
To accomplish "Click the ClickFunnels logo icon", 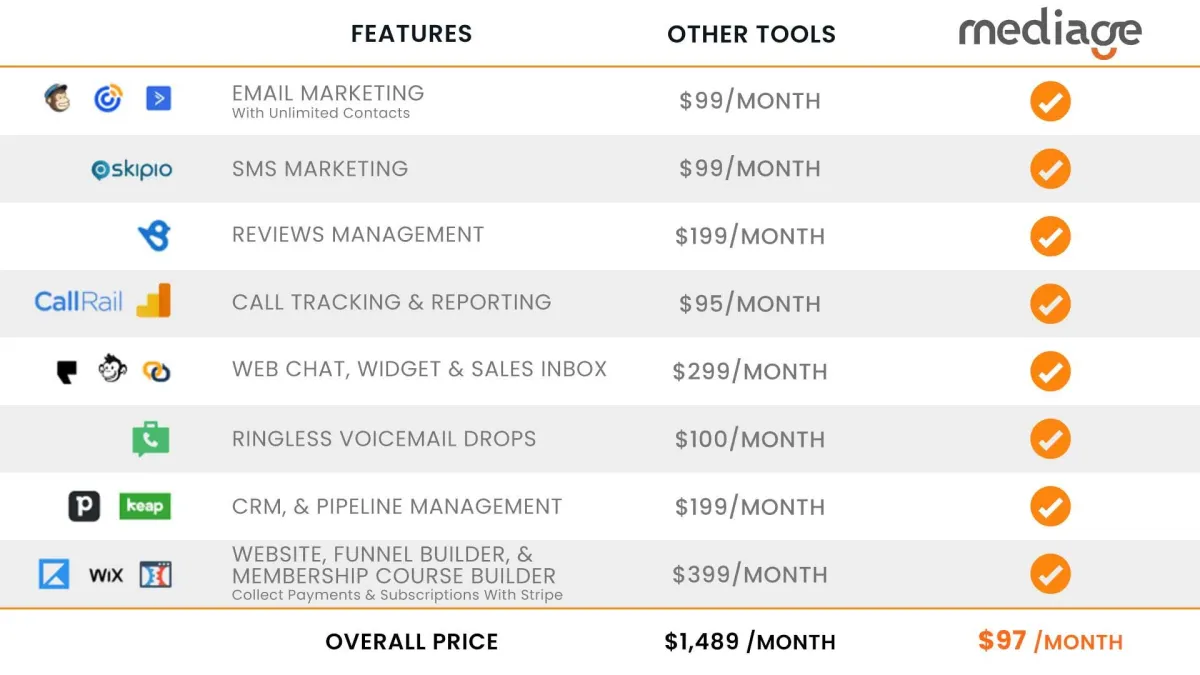I will pyautogui.click(x=156, y=574).
